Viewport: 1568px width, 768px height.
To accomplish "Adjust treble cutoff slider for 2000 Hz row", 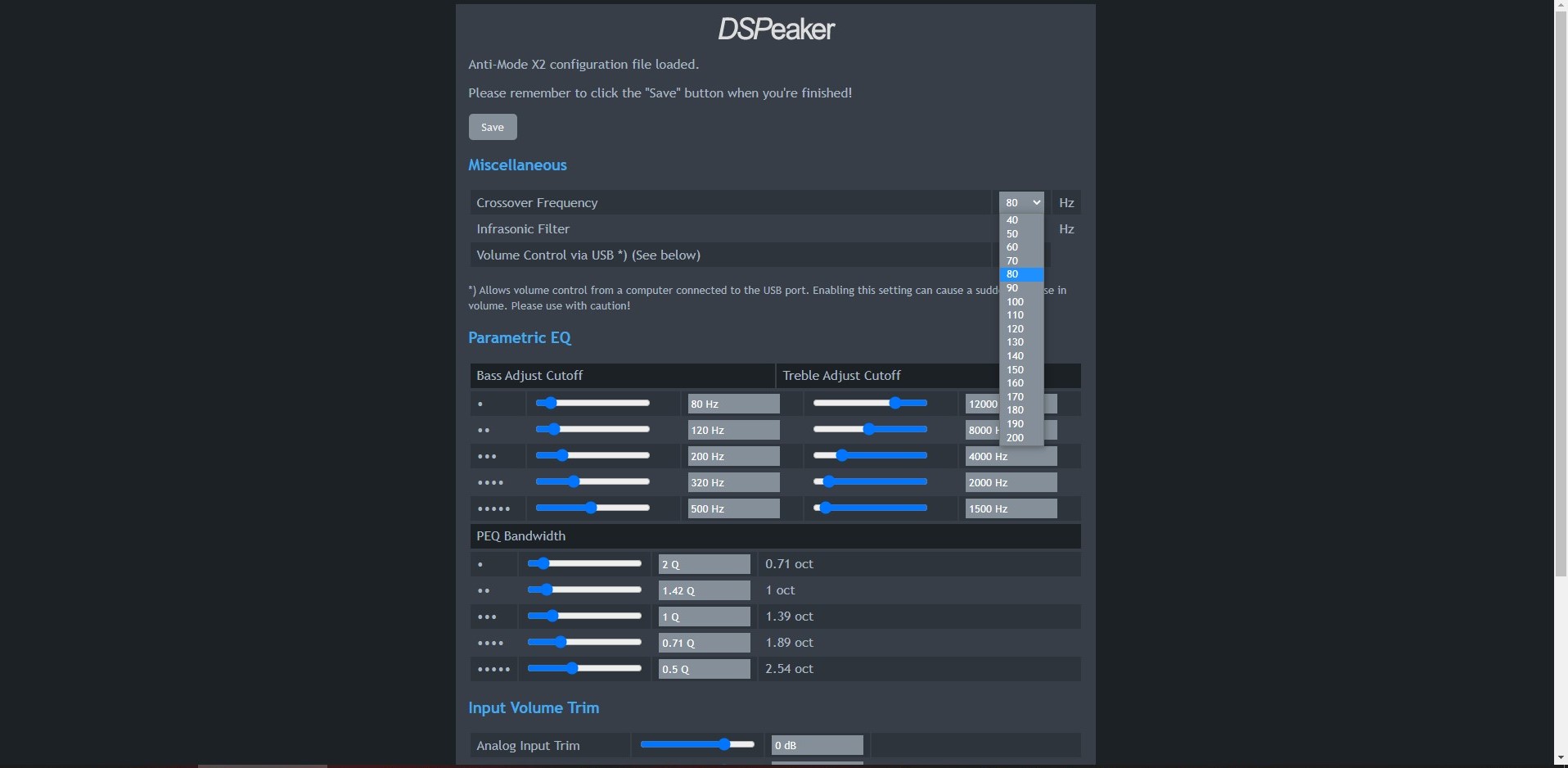I will pyautogui.click(x=870, y=481).
